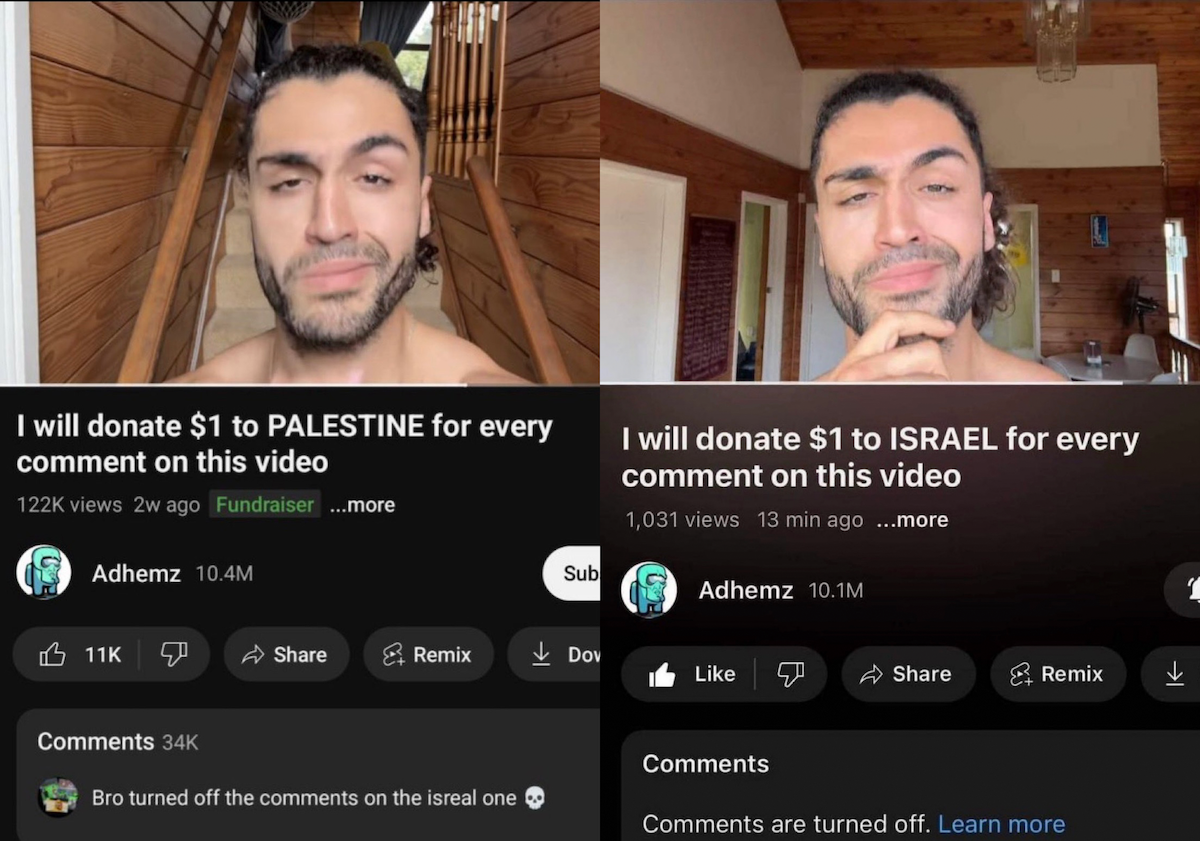This screenshot has height=841, width=1200.
Task: Open the Learn more link about comments
Action: click(1001, 824)
